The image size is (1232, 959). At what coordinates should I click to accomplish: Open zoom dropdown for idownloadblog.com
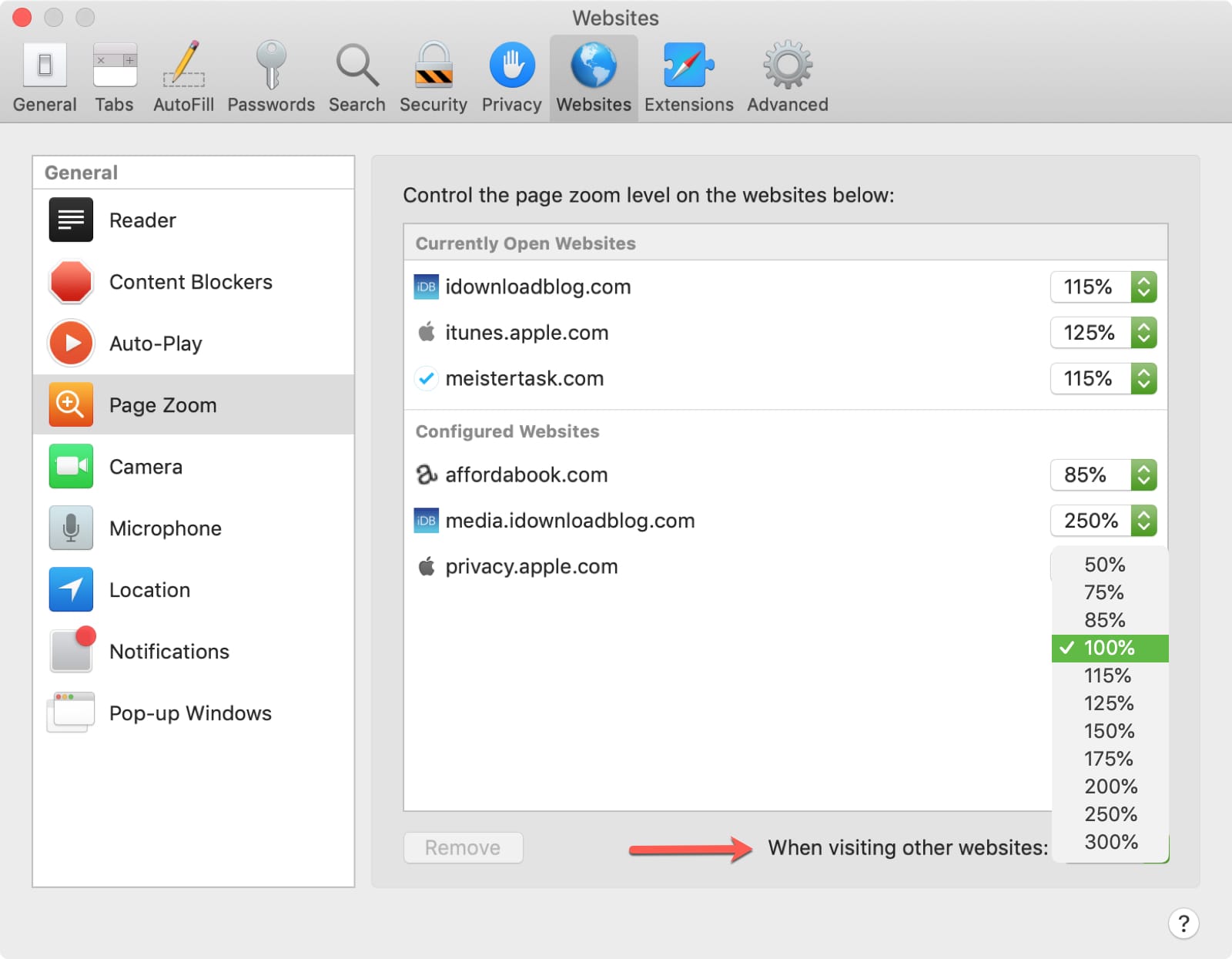[1103, 287]
